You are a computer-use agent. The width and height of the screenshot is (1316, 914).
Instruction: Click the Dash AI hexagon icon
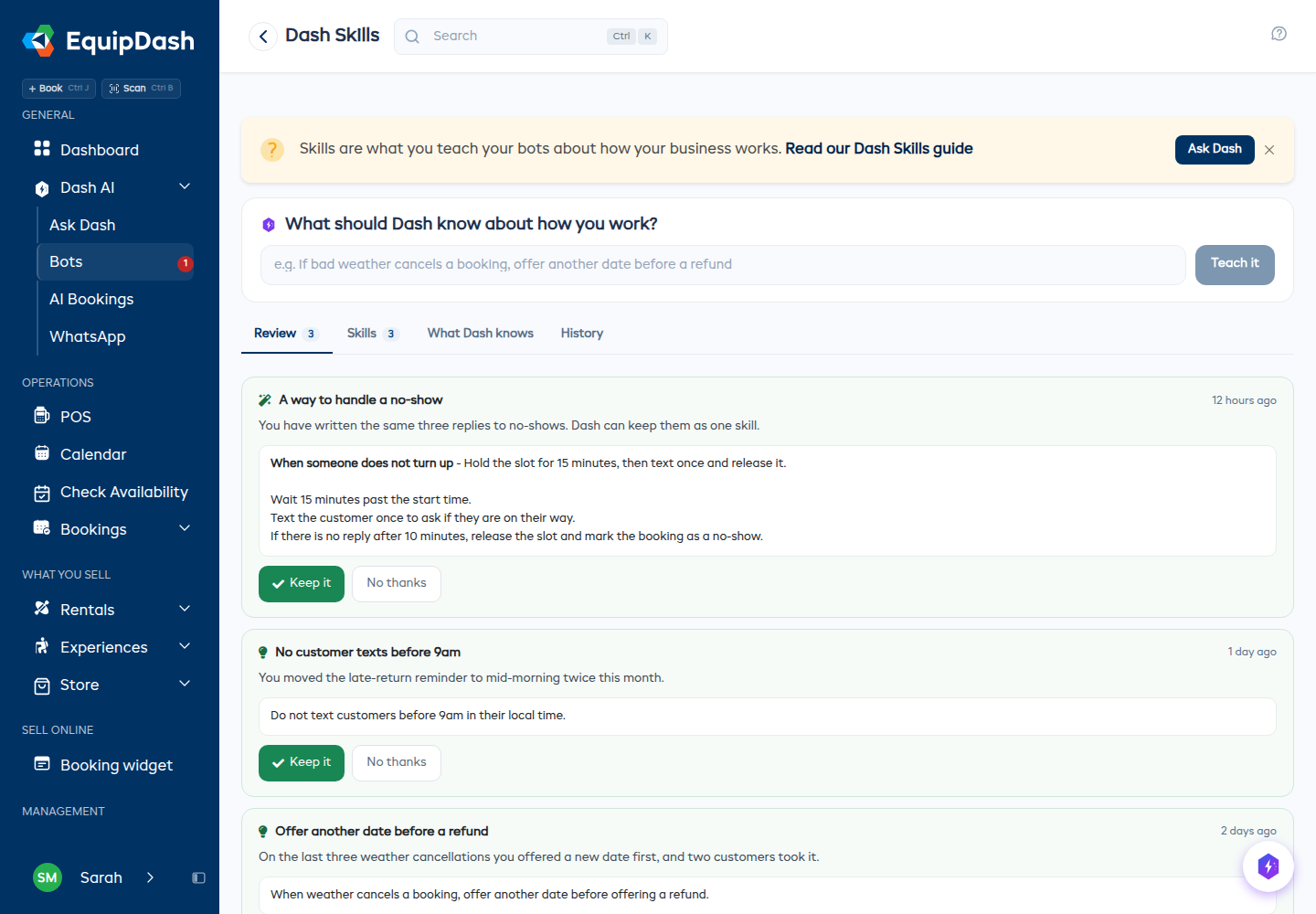42,188
